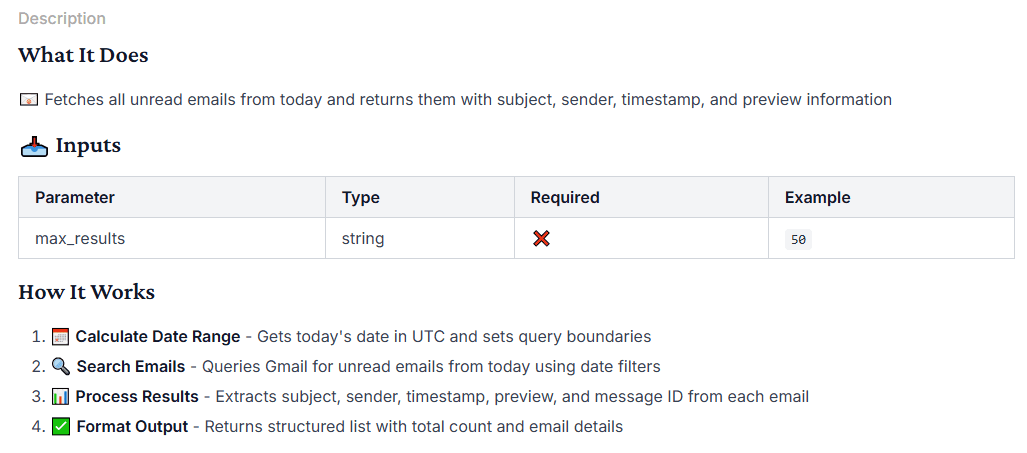Click the magnifying glass icon for Search Emails
Viewport: 1027px width, 453px height.
(x=61, y=367)
